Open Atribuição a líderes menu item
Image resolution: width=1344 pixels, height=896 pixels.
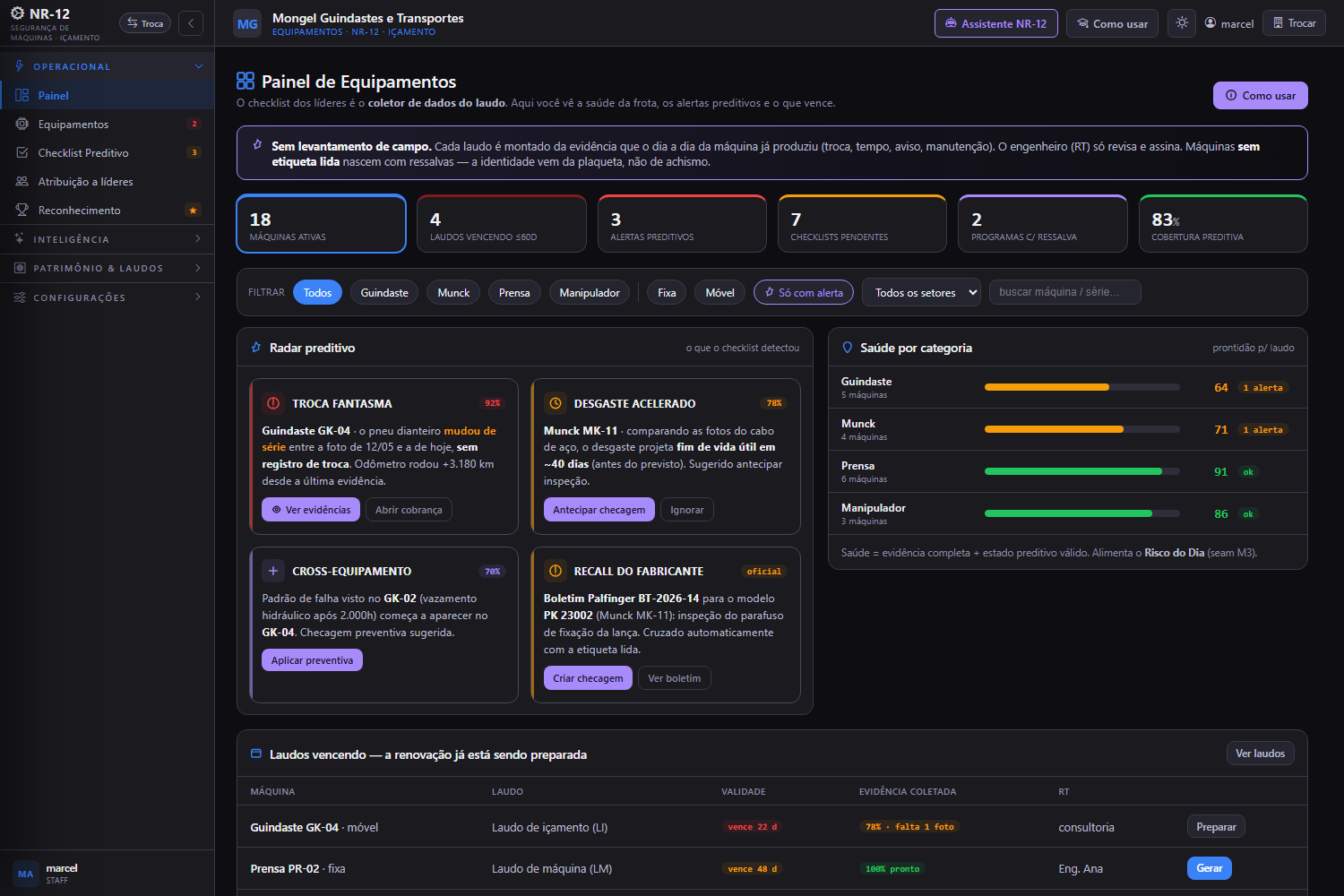pos(108,181)
